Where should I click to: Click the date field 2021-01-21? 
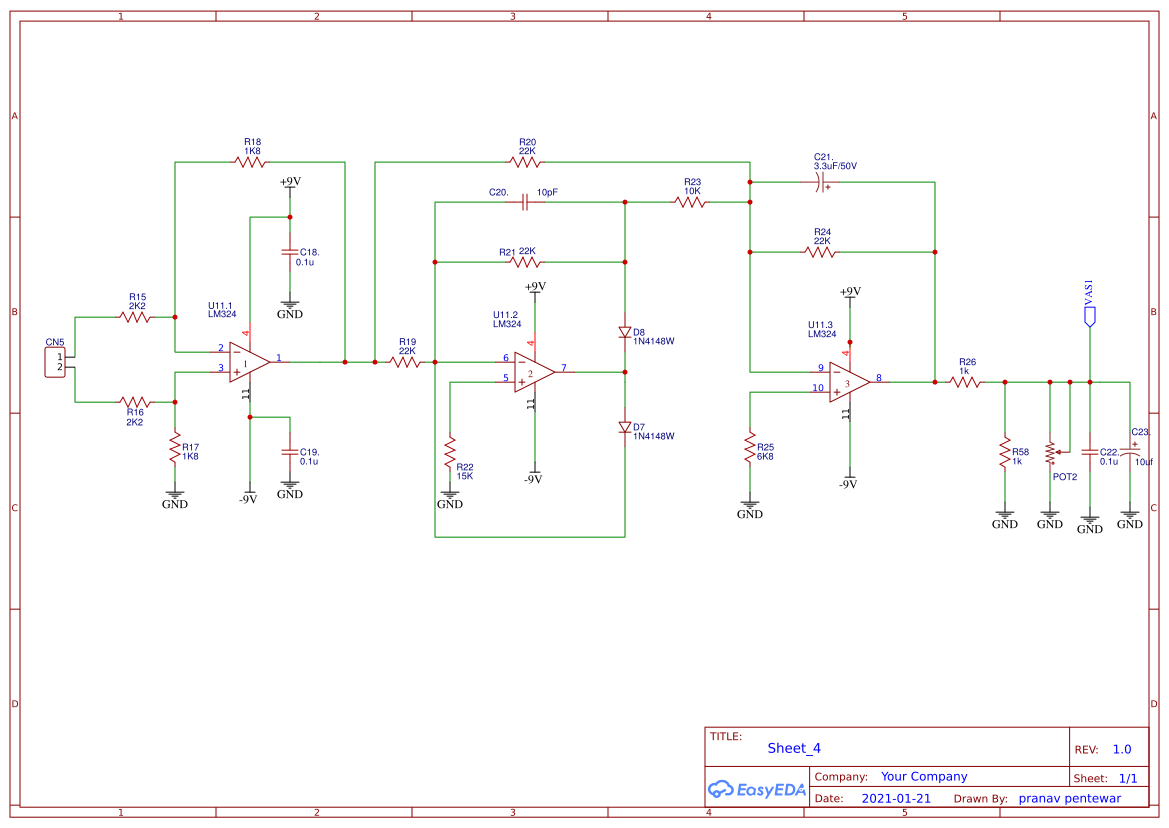coord(897,797)
